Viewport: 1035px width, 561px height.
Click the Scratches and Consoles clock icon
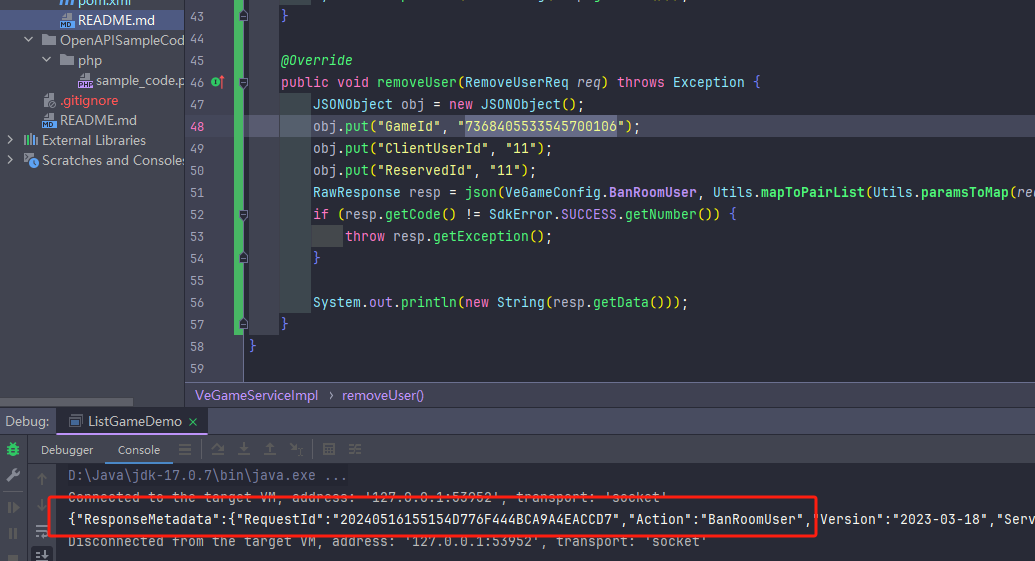click(31, 160)
